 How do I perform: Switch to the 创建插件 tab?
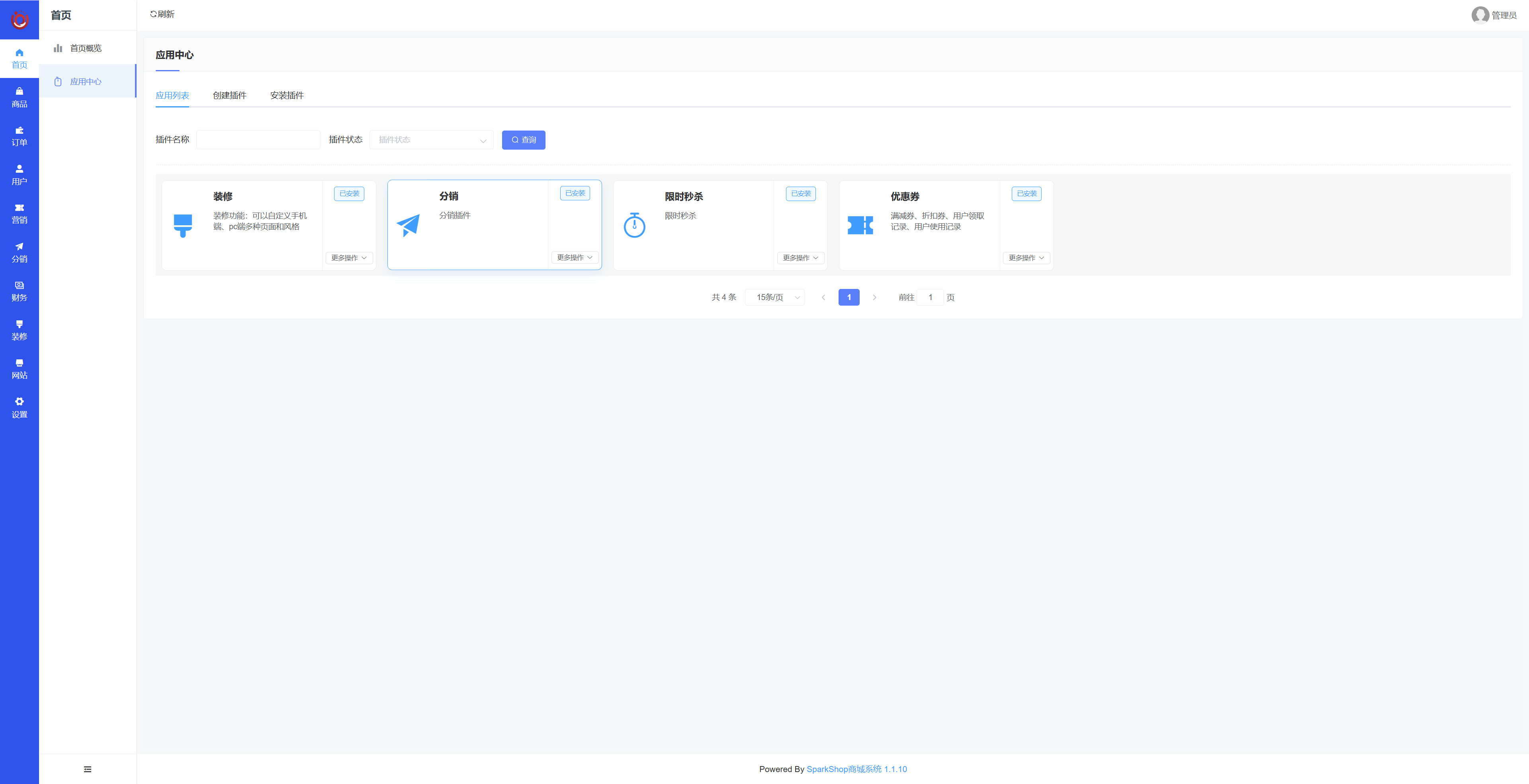229,96
